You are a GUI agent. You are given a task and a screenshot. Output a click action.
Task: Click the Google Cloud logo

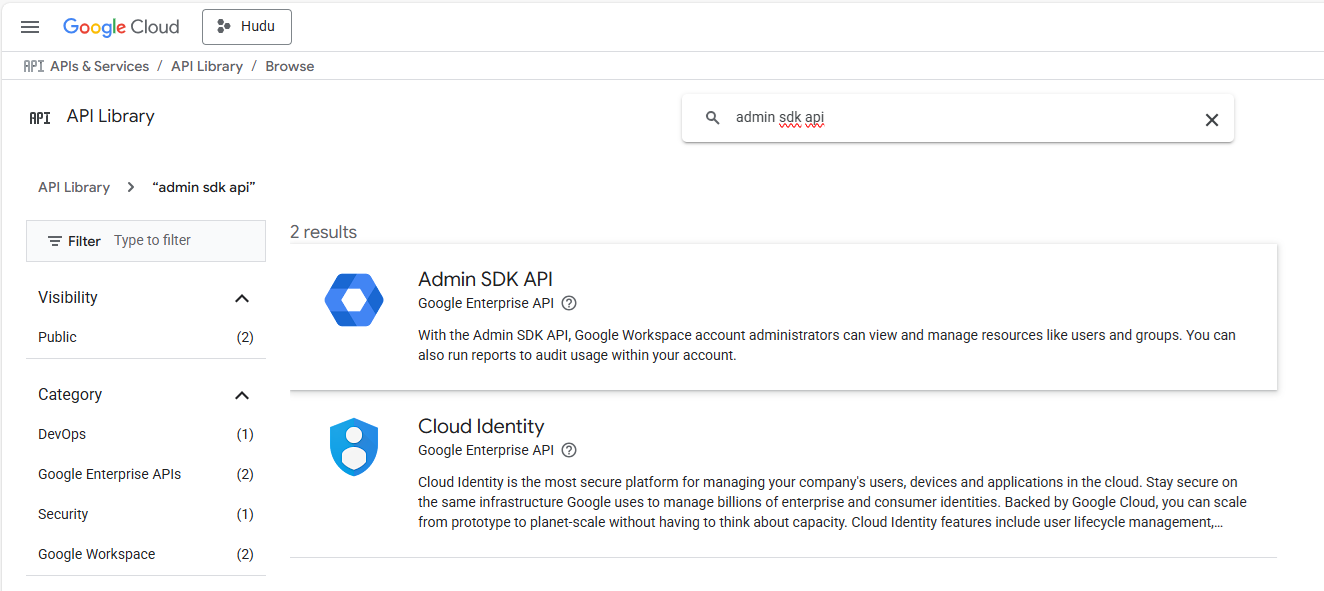[x=121, y=27]
